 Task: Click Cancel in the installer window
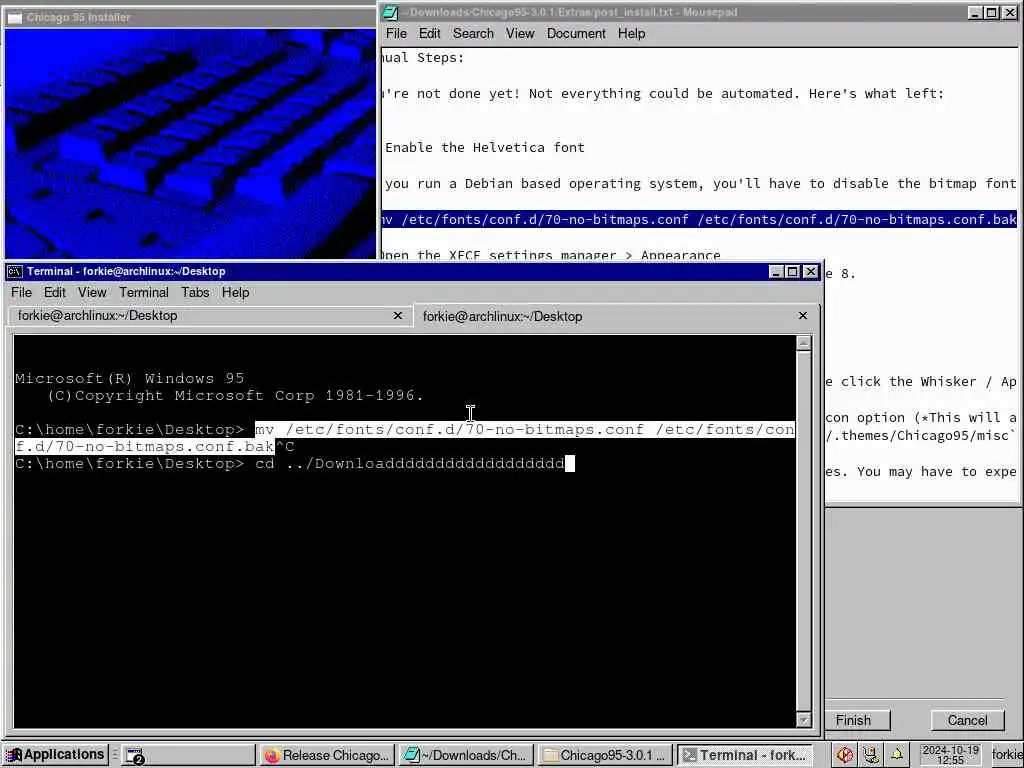coord(967,720)
